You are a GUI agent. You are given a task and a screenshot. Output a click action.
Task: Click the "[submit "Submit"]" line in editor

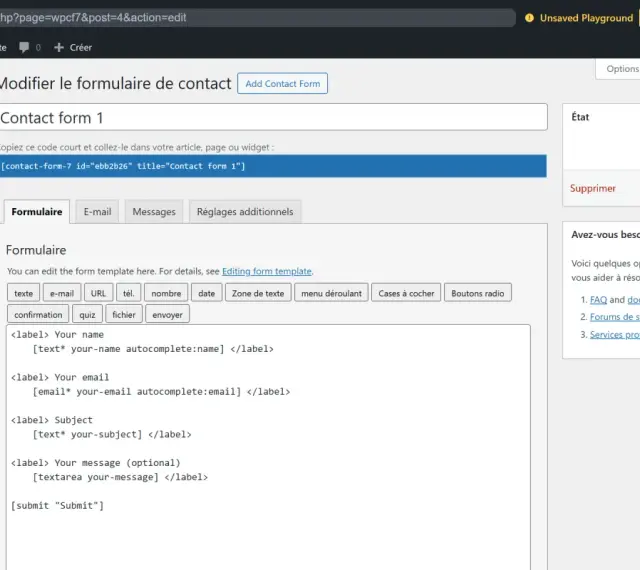coord(58,505)
